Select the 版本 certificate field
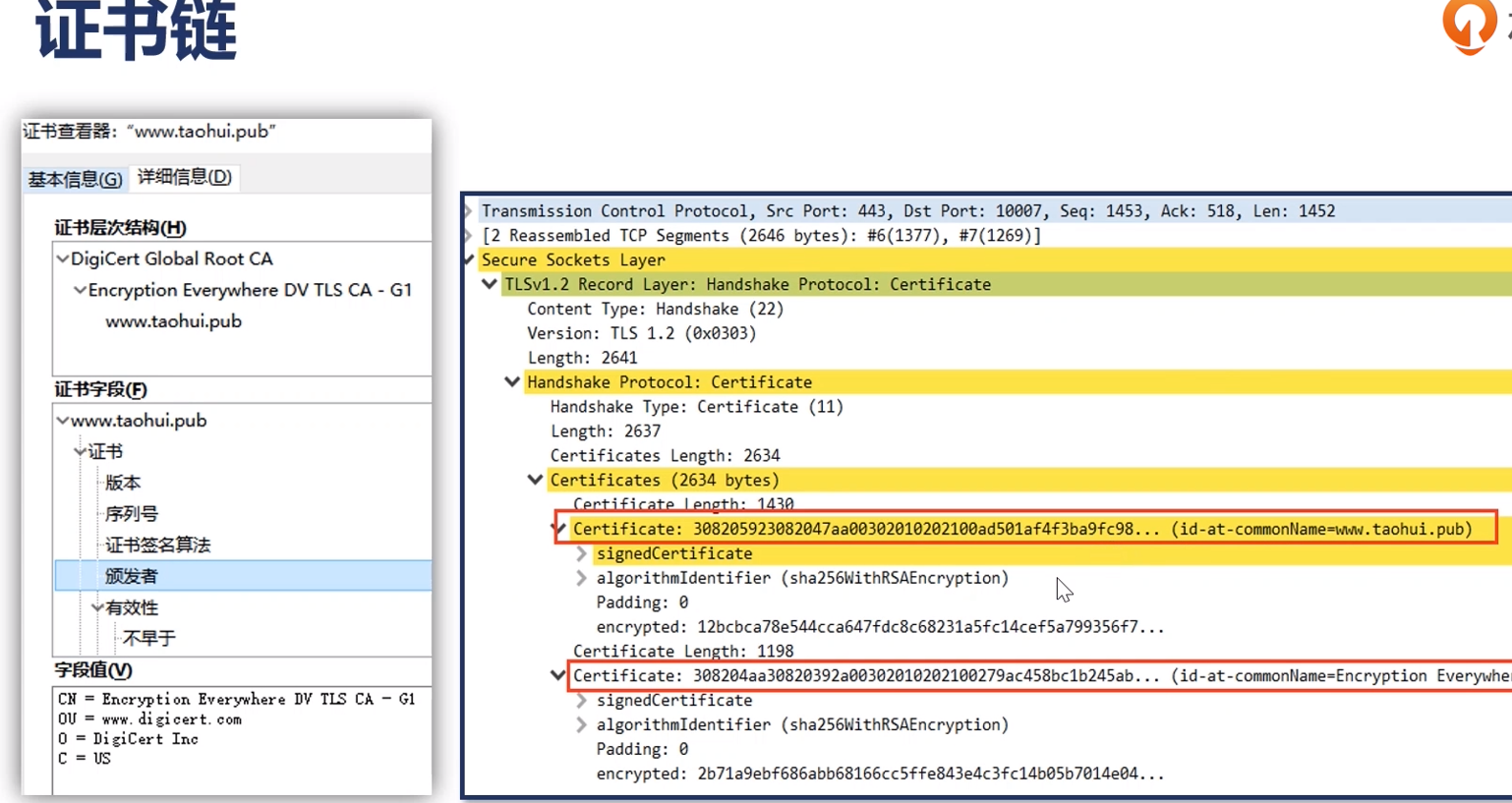Screen dimensions: 1512x803 coord(123,483)
